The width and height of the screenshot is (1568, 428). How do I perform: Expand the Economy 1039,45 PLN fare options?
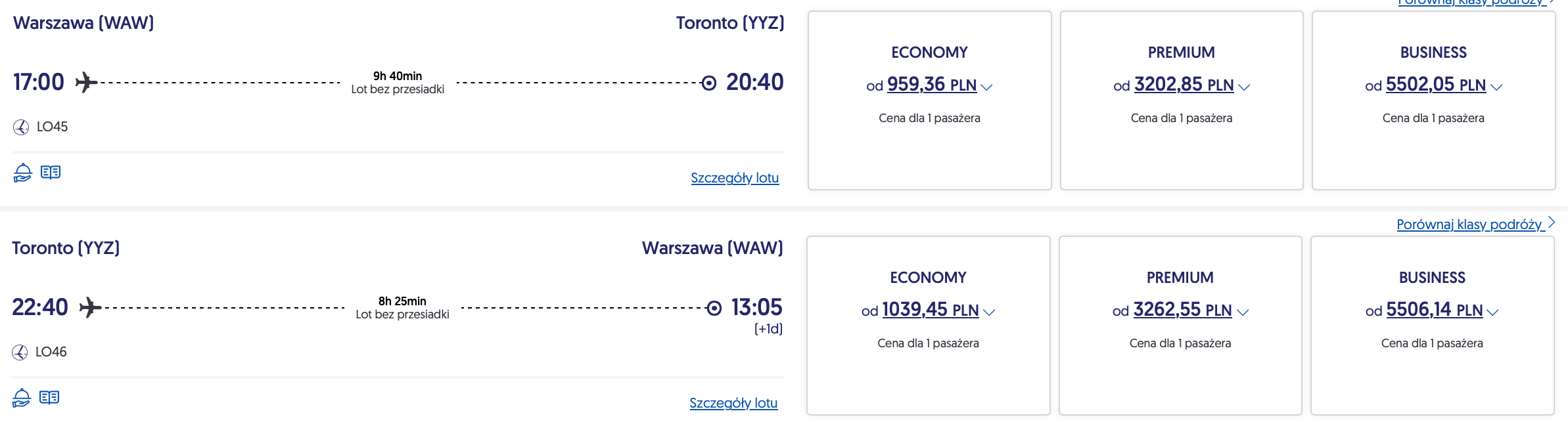989,312
